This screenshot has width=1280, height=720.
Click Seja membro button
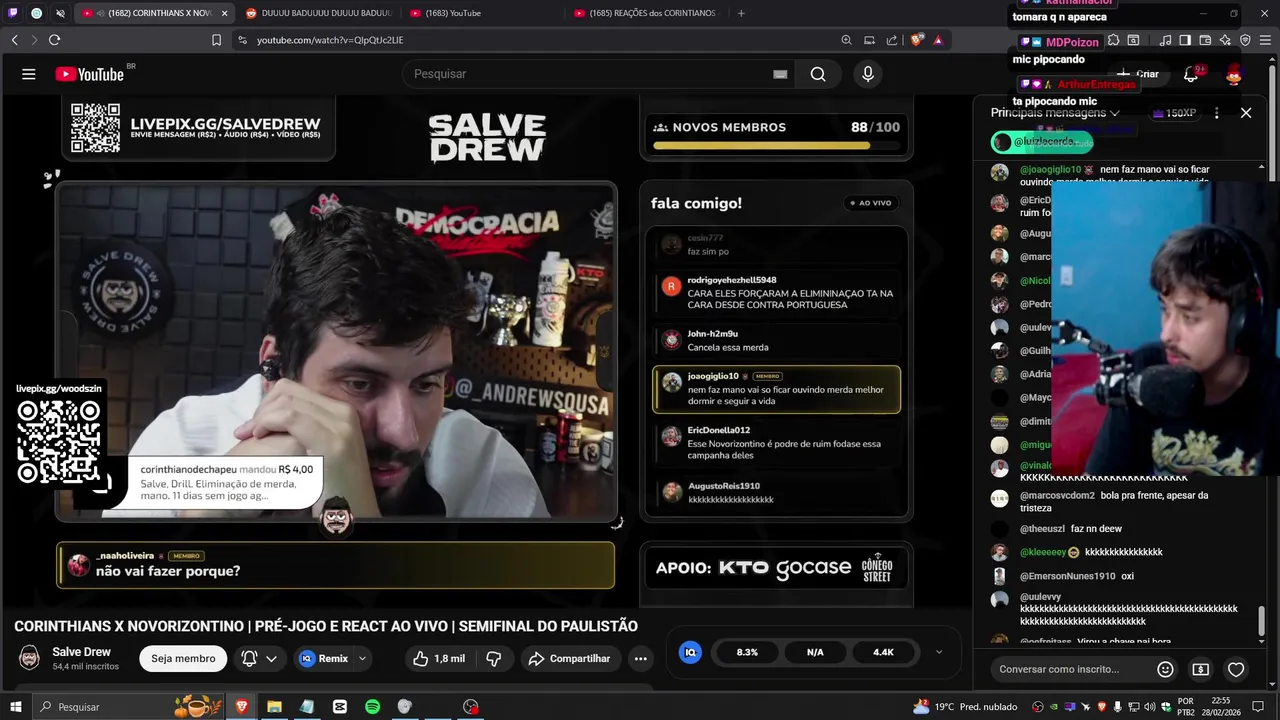(183, 658)
